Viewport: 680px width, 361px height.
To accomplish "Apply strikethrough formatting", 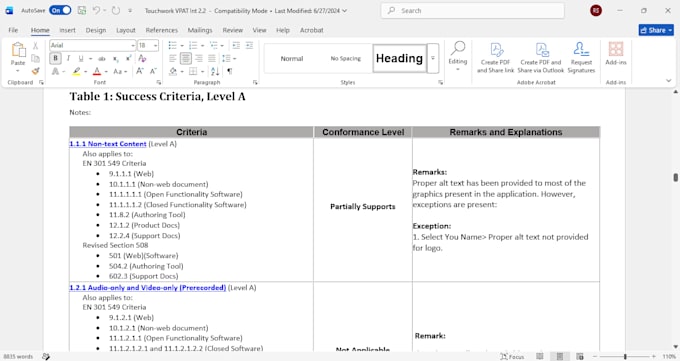I will pos(102,58).
